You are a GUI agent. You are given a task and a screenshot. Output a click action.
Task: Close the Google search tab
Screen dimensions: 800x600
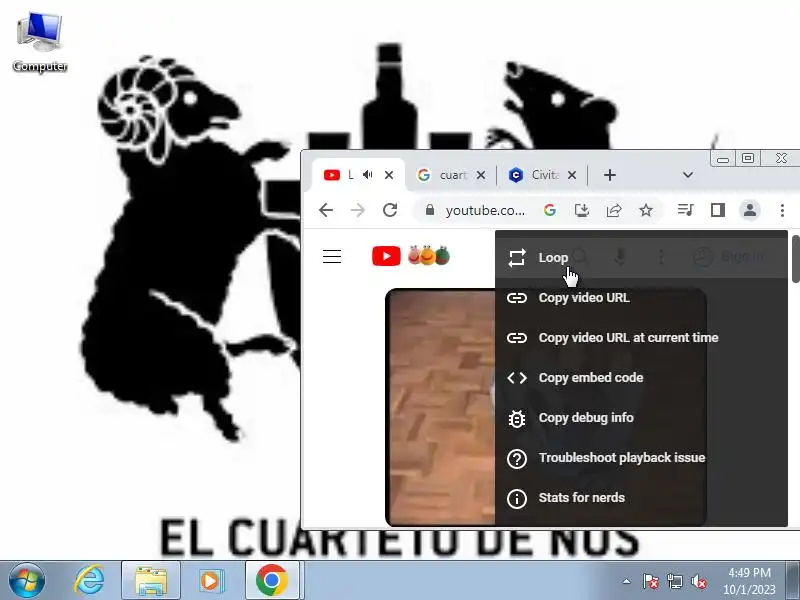coord(481,175)
